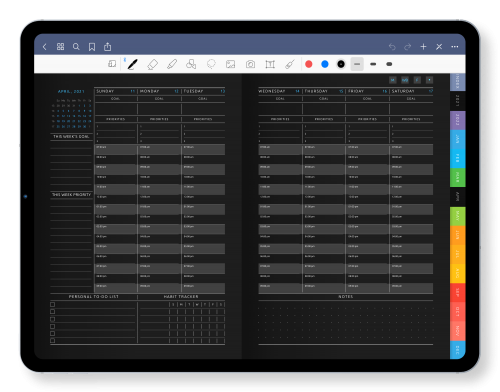
Task: Select the Laser pointer tool
Action: (x=290, y=64)
